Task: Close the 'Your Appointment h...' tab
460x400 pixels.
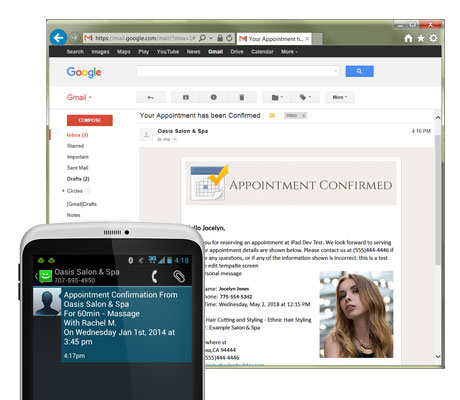Action: (x=307, y=39)
